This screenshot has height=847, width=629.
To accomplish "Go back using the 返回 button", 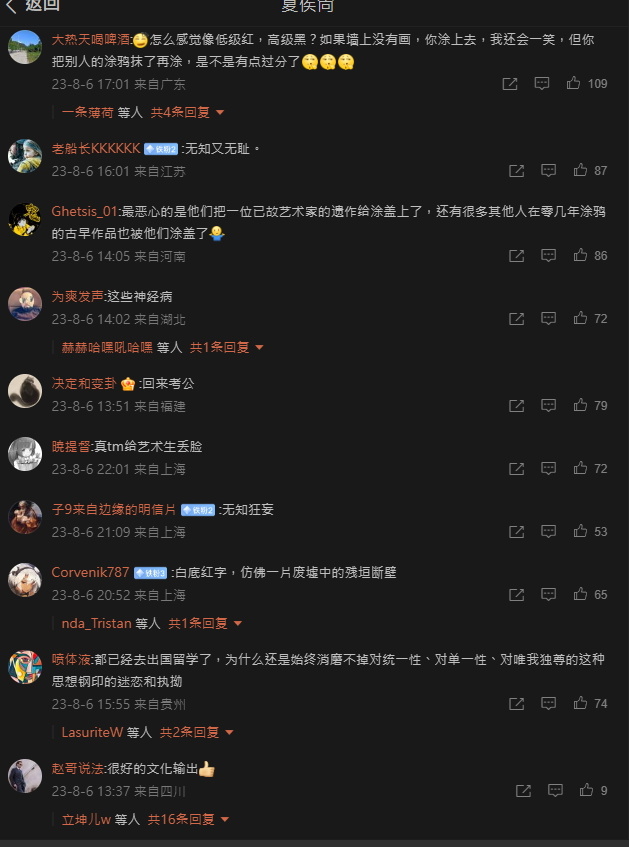I will pos(33,5).
